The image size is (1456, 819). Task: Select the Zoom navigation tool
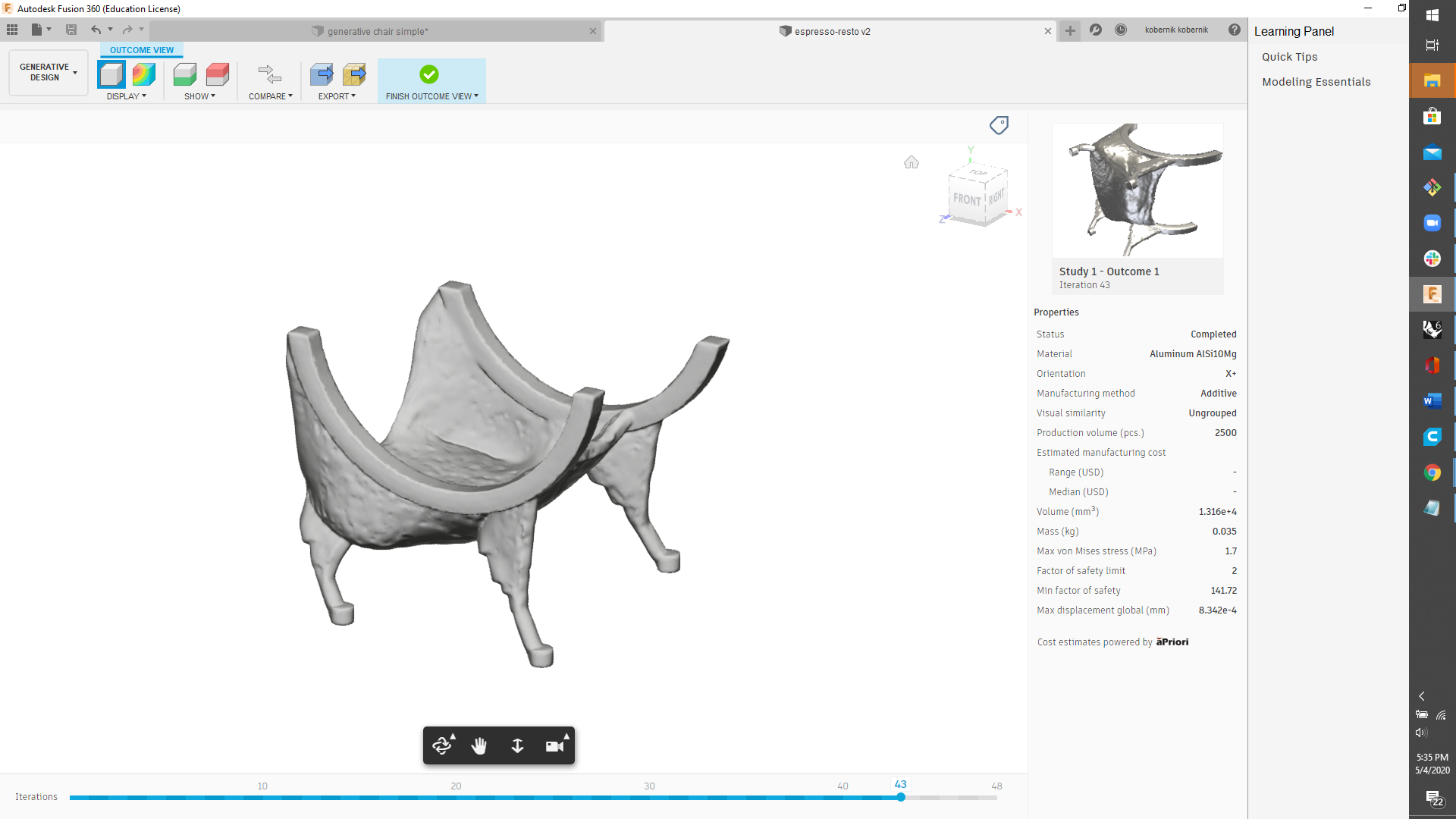(517, 745)
